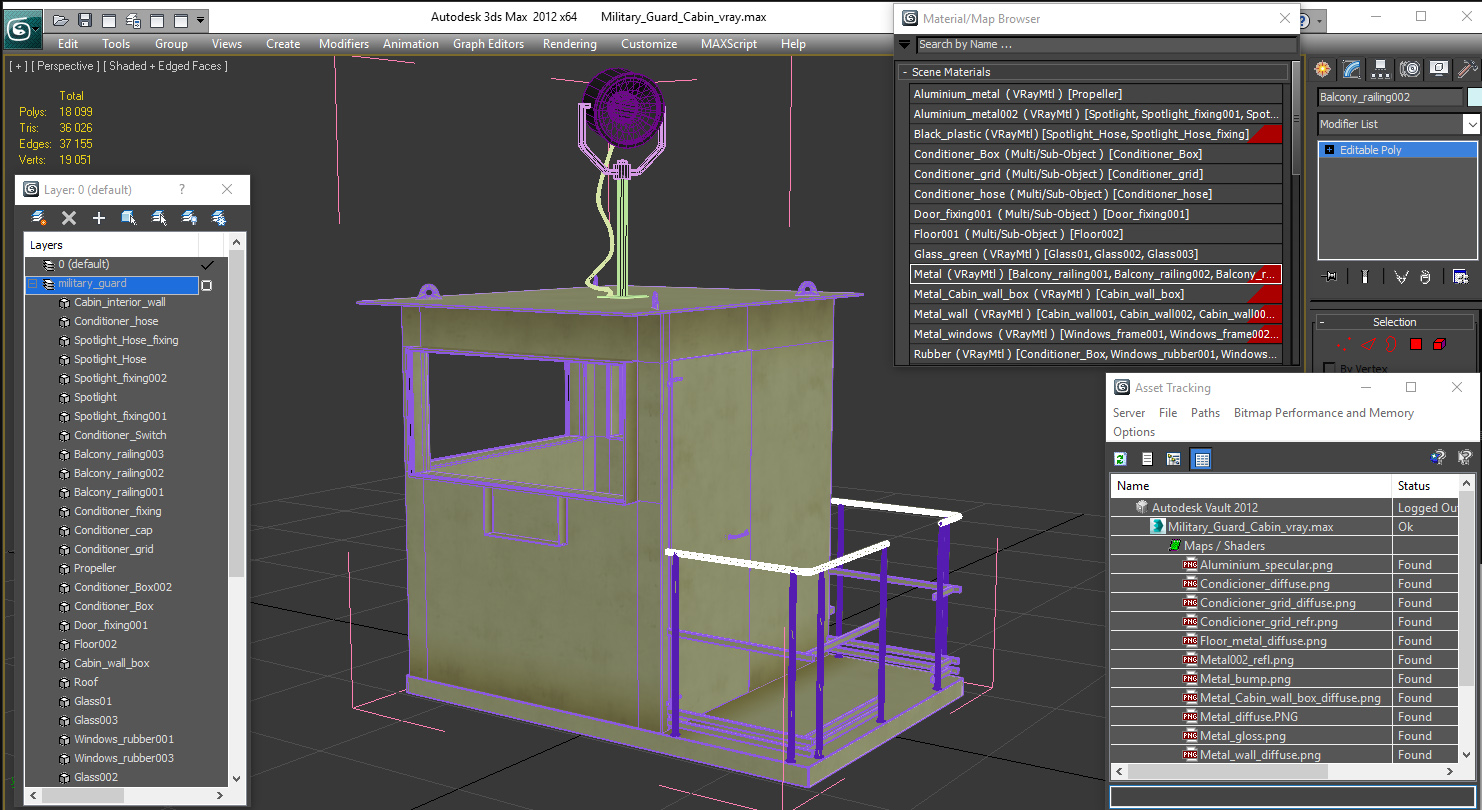Image resolution: width=1482 pixels, height=810 pixels.
Task: Click the Open File folder icon
Action: 60,20
